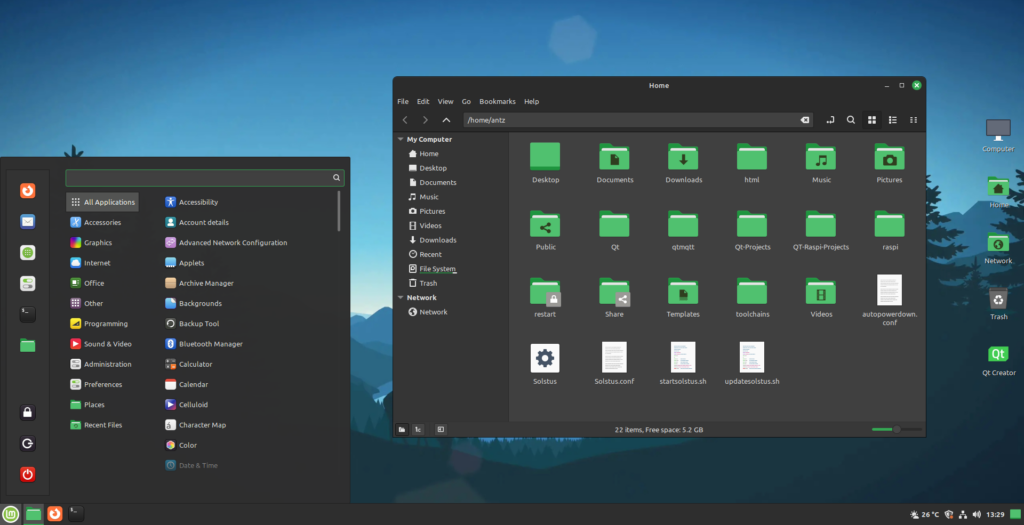Lock the screen from the menu sidebar
The image size is (1024, 525).
(27, 412)
